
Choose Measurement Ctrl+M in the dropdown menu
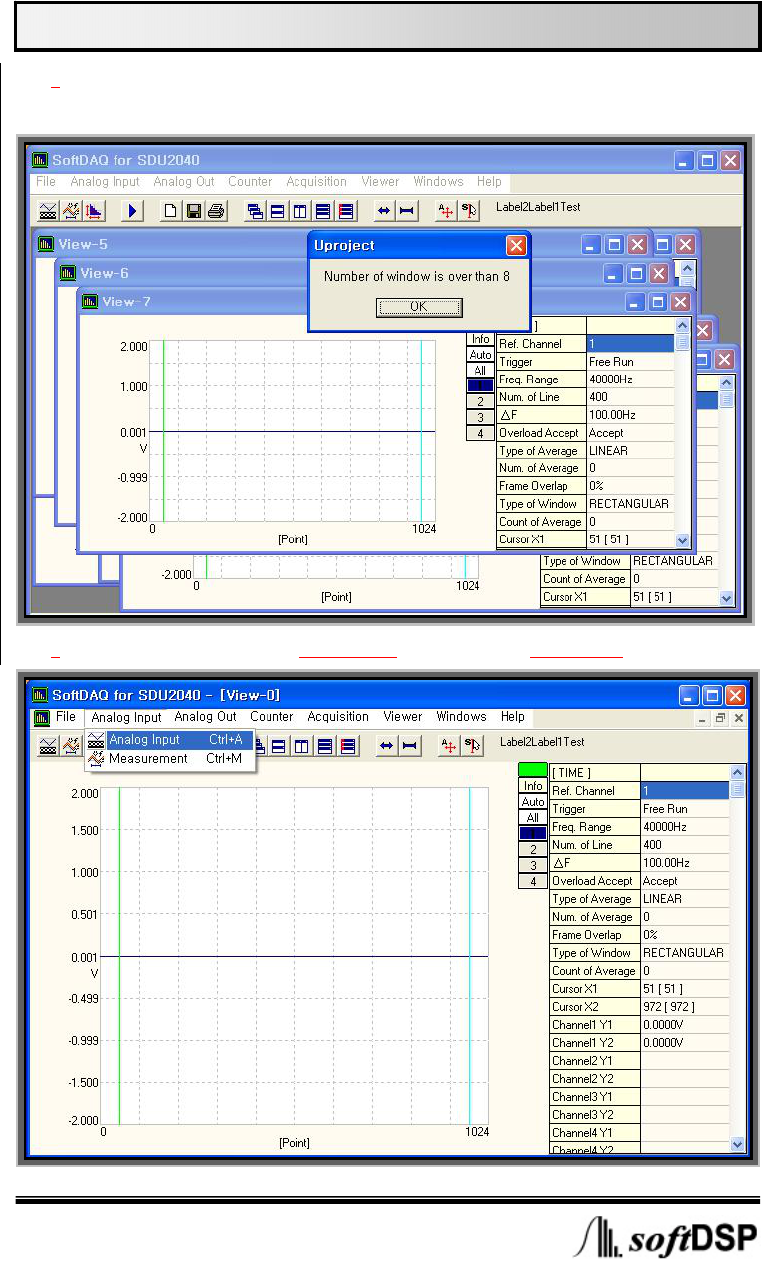(170, 759)
